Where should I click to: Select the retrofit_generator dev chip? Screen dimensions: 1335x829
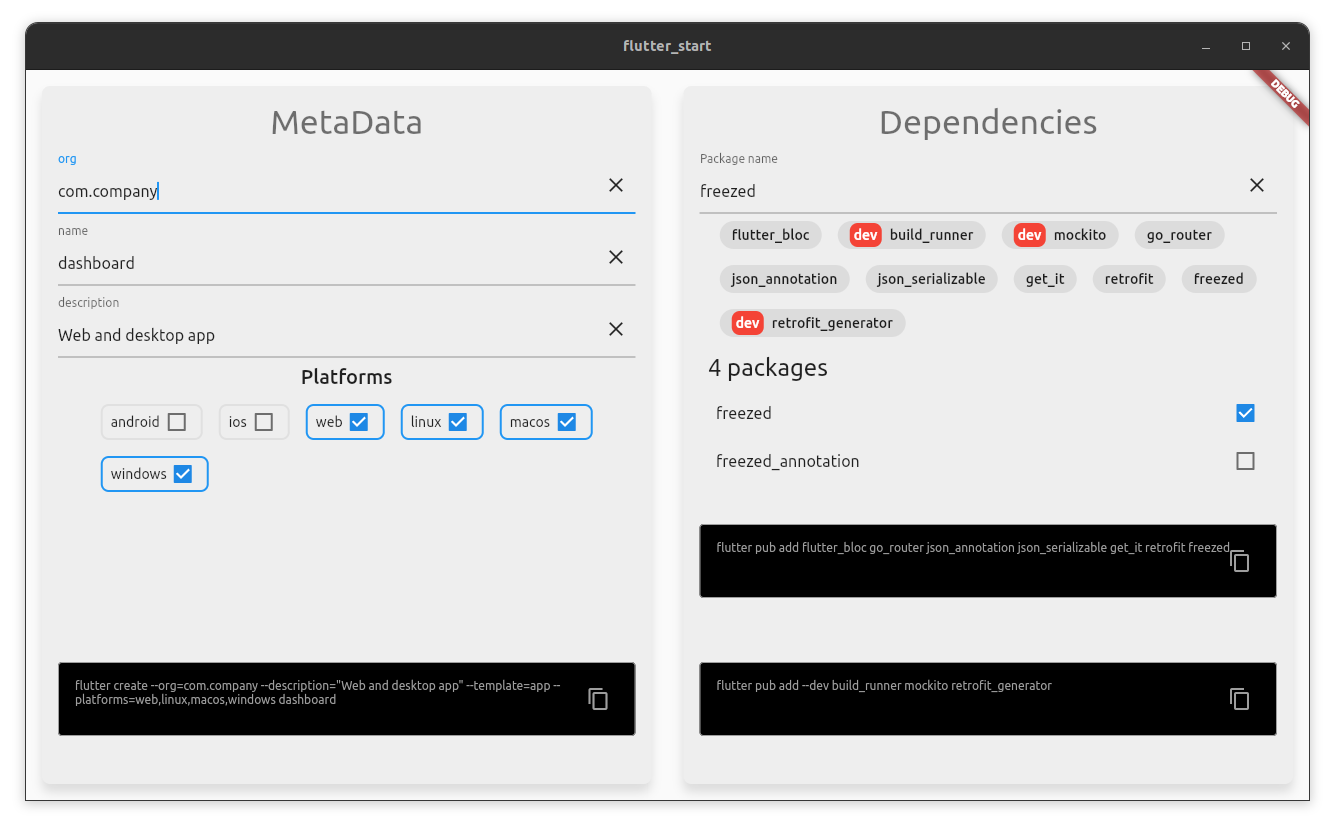point(812,323)
